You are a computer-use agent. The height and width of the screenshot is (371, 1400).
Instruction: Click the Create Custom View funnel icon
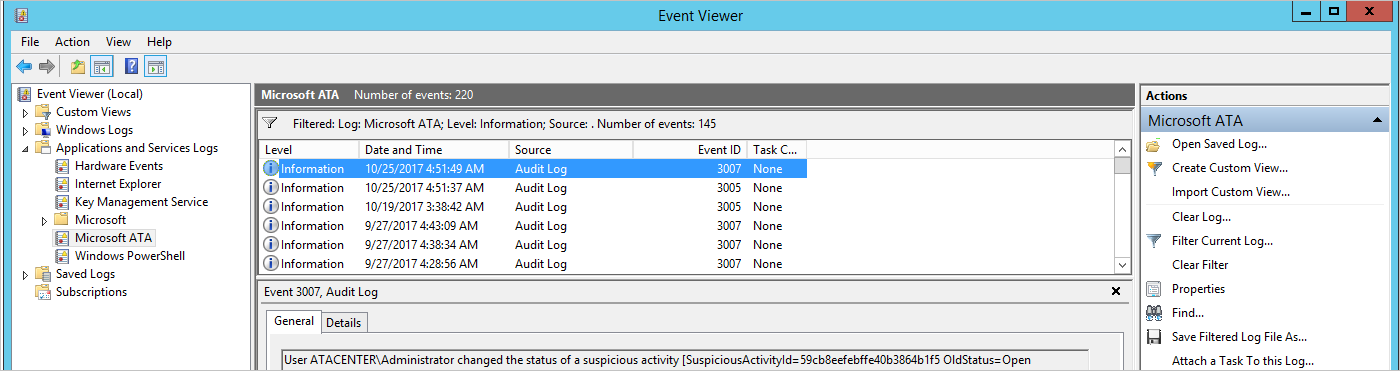point(1154,168)
